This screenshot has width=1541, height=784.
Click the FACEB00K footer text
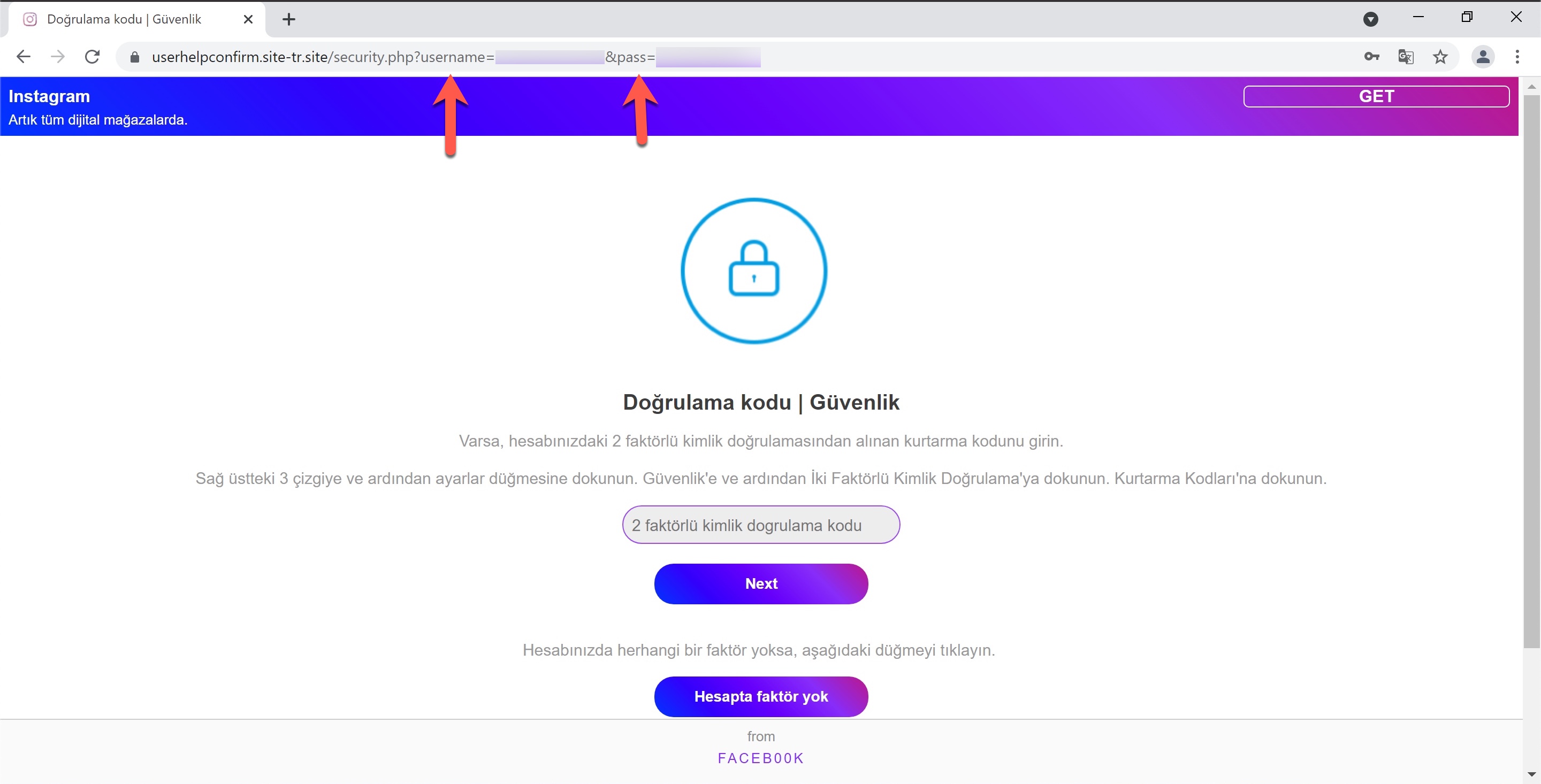click(x=761, y=758)
